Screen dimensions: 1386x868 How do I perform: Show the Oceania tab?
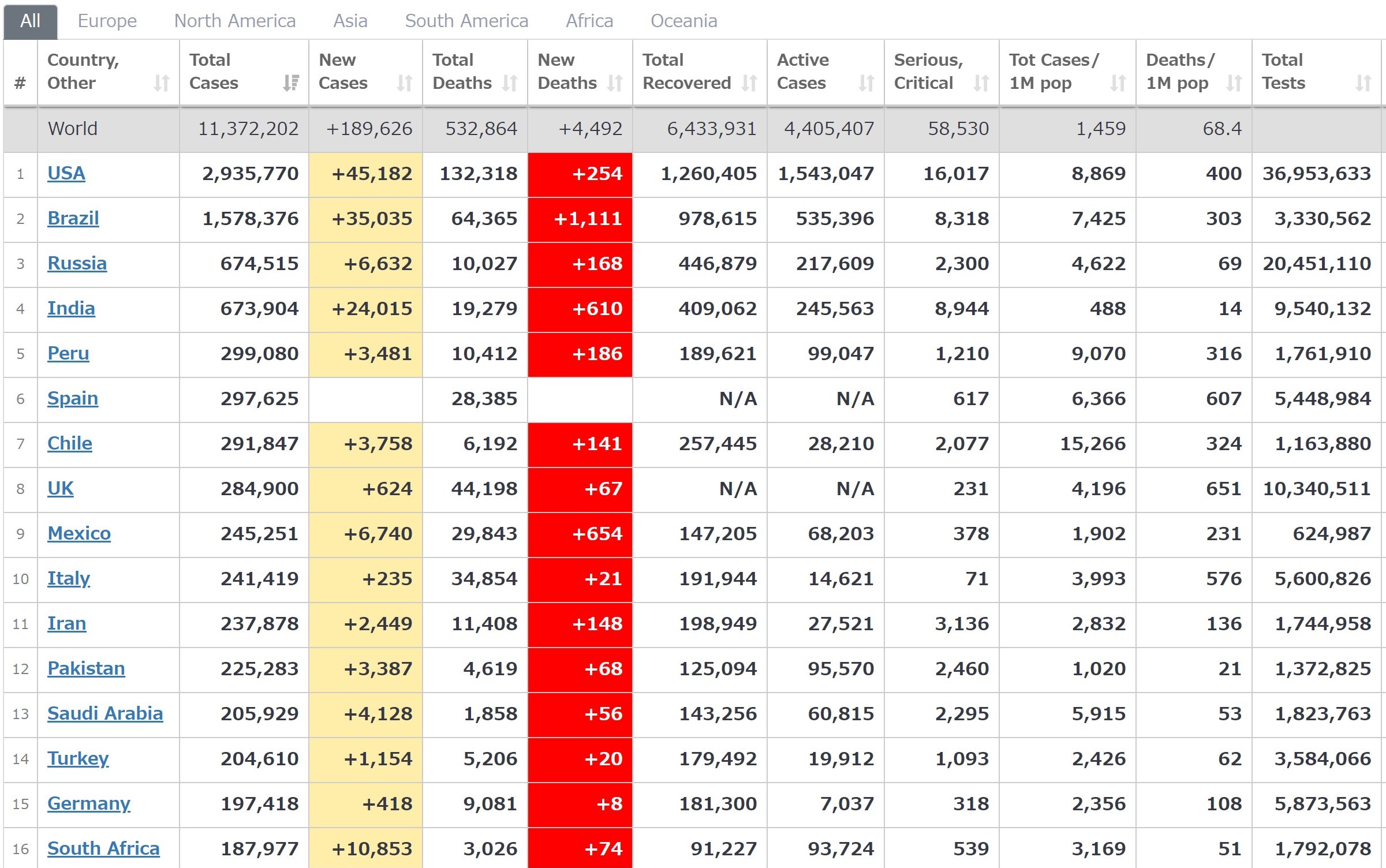684,21
